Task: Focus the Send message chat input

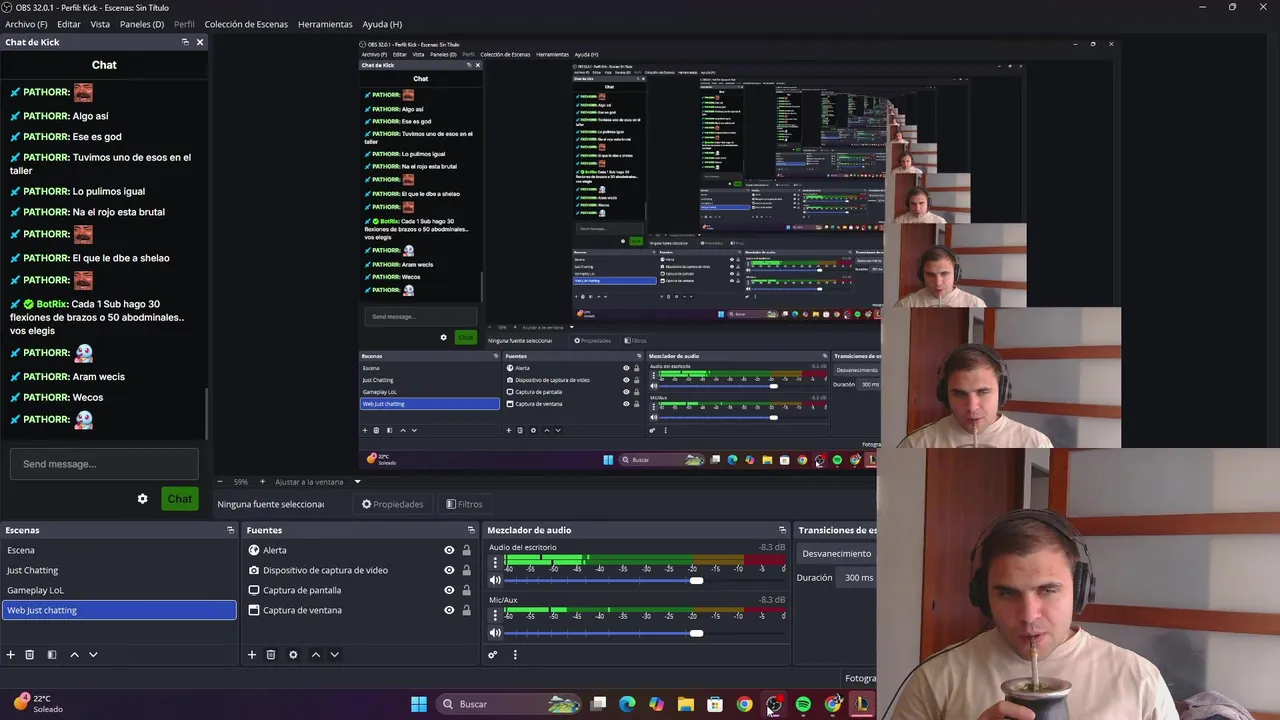Action: 104,464
